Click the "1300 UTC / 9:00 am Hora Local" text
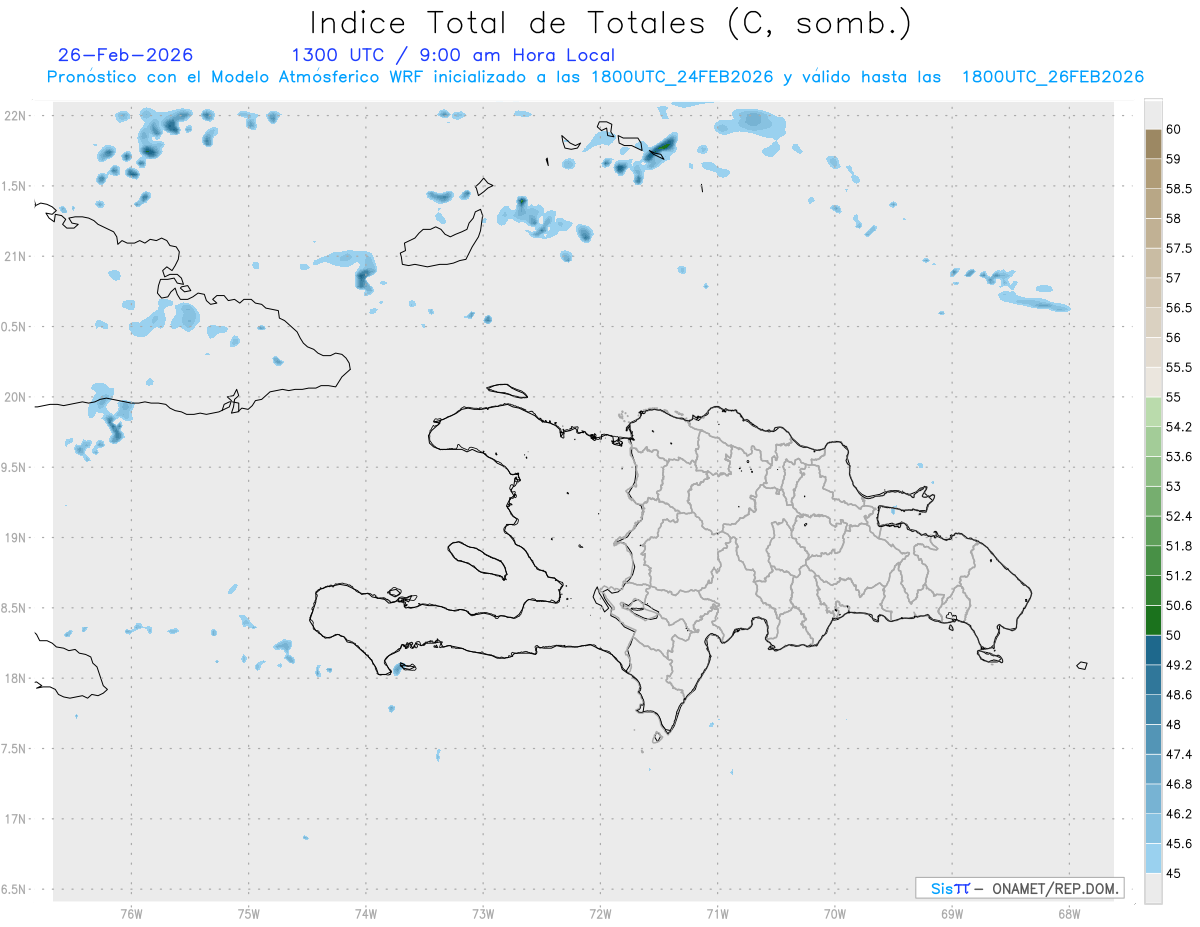 [453, 55]
